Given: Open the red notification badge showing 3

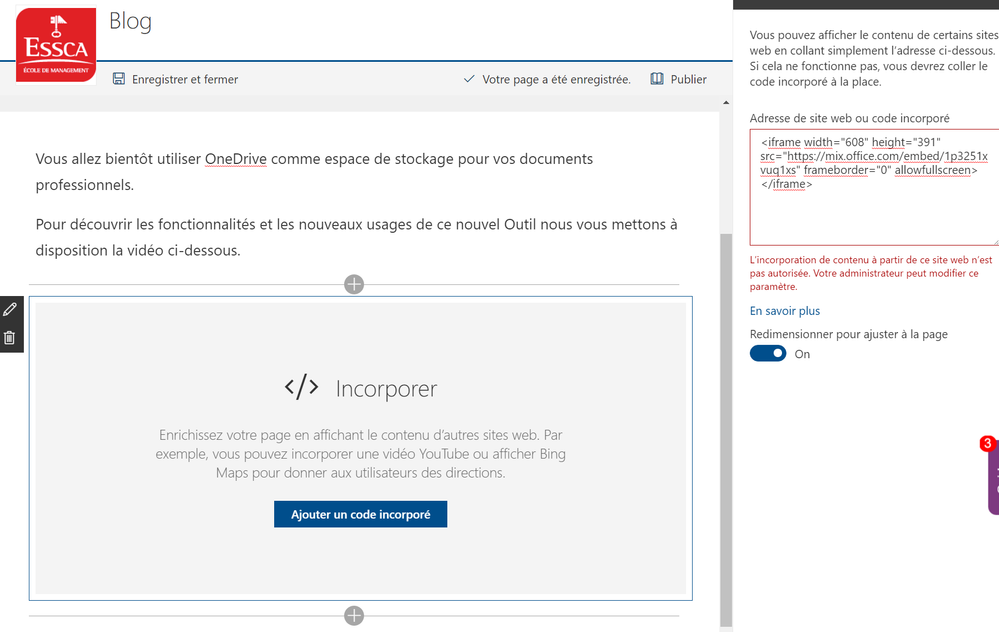Looking at the screenshot, I should click(988, 443).
